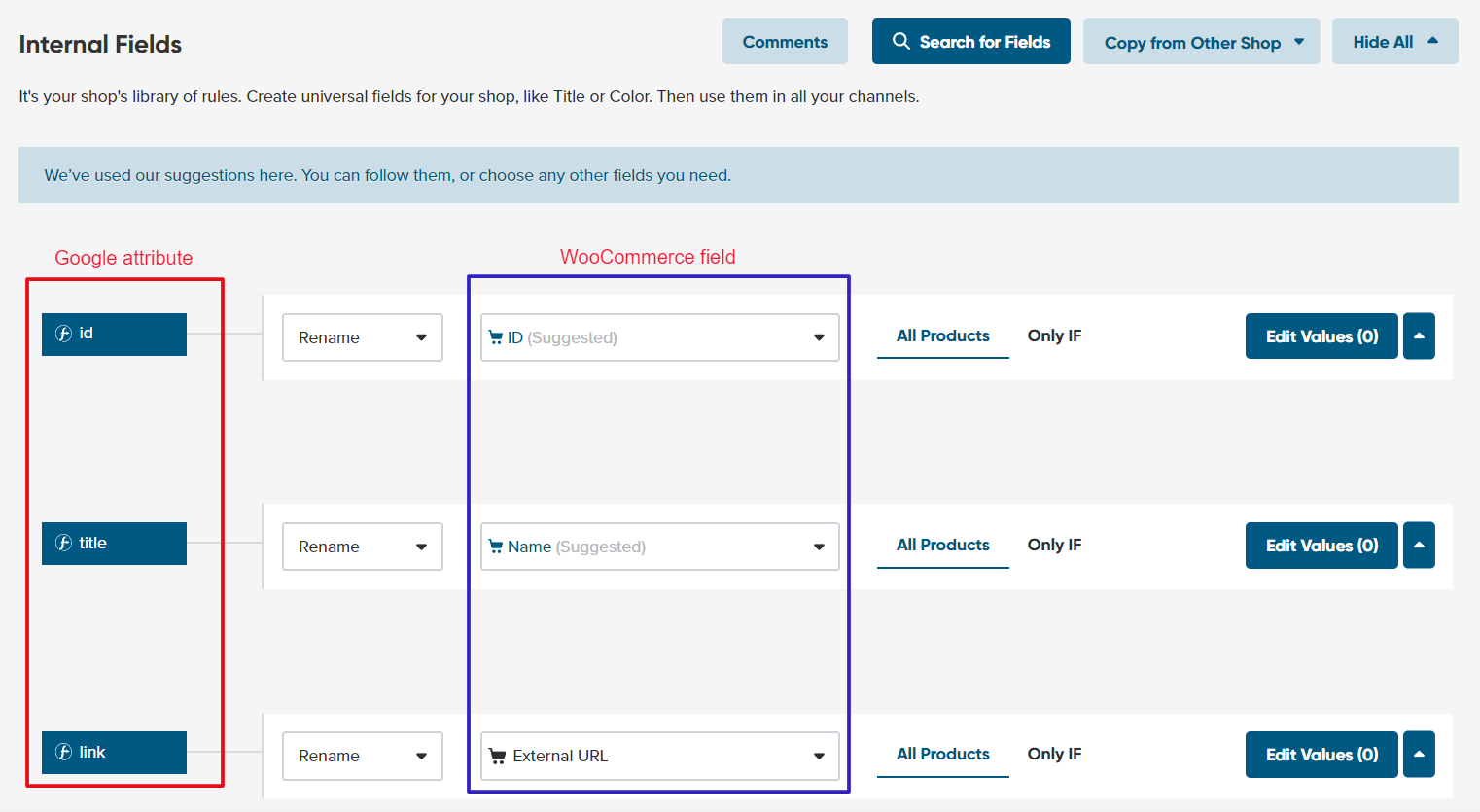Select the link field tag
Image resolution: width=1480 pixels, height=812 pixels.
[114, 753]
